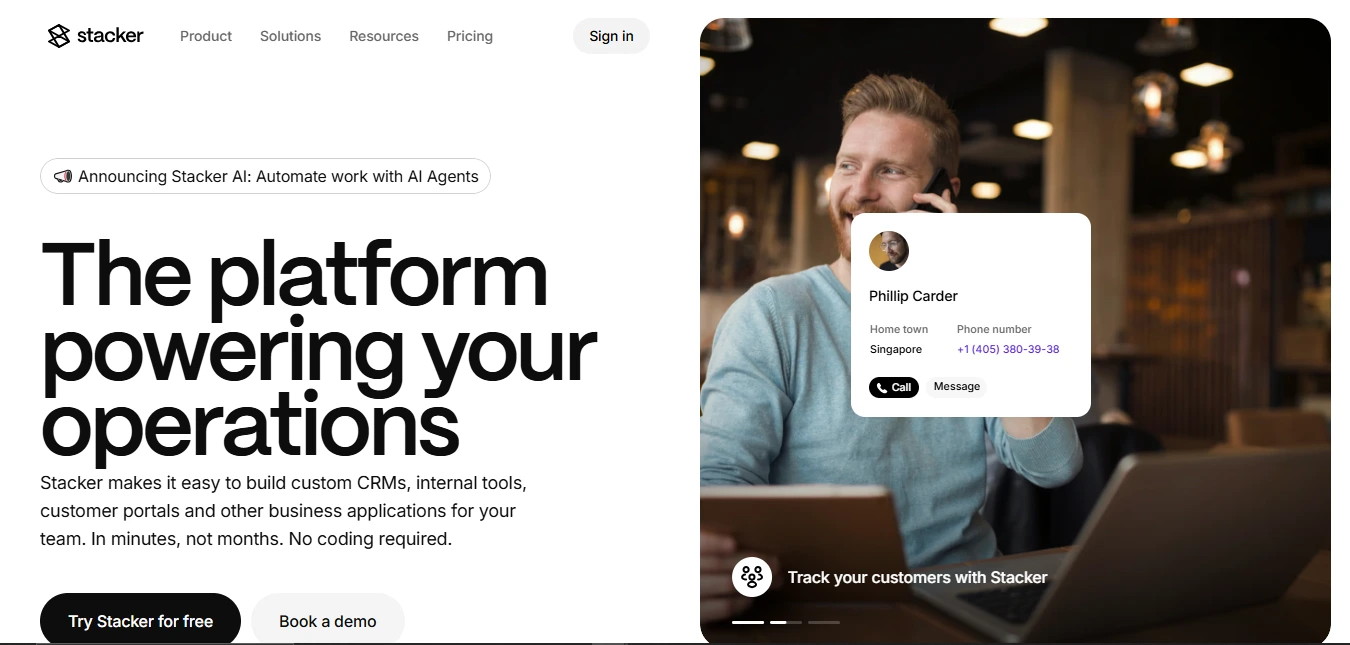
Task: Click the Track your customers with Stacker caption
Action: 917,577
